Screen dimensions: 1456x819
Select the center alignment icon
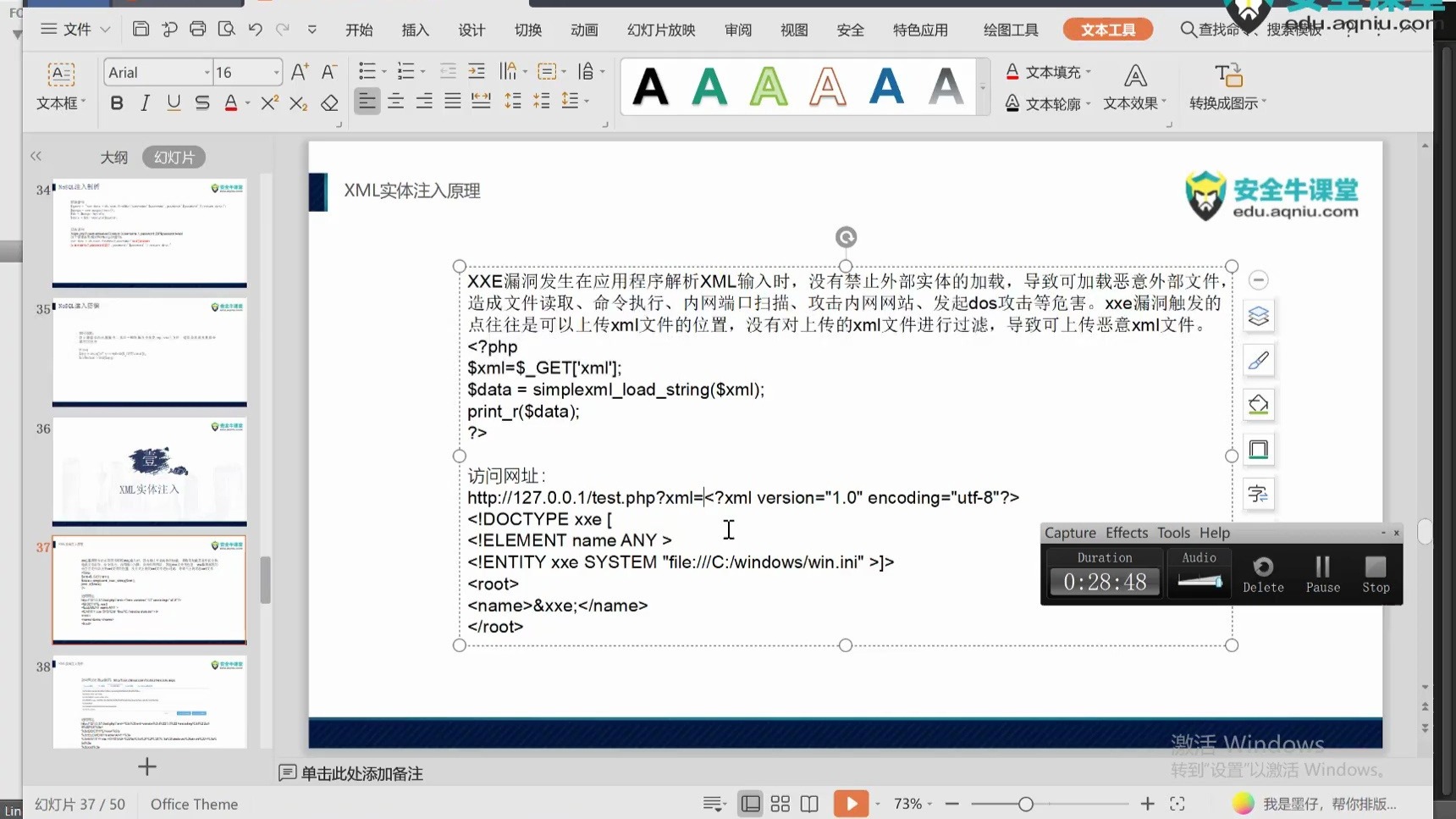tap(395, 101)
